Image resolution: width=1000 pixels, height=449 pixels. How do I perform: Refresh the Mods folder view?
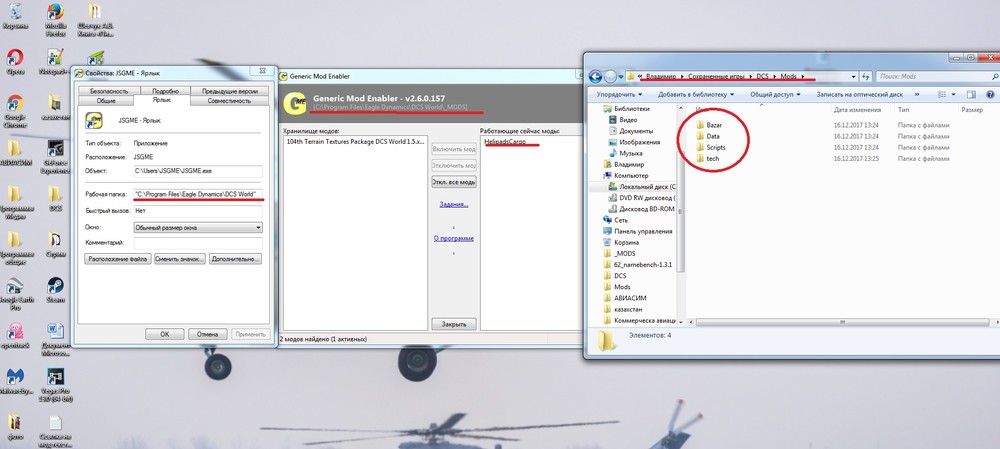(865, 77)
